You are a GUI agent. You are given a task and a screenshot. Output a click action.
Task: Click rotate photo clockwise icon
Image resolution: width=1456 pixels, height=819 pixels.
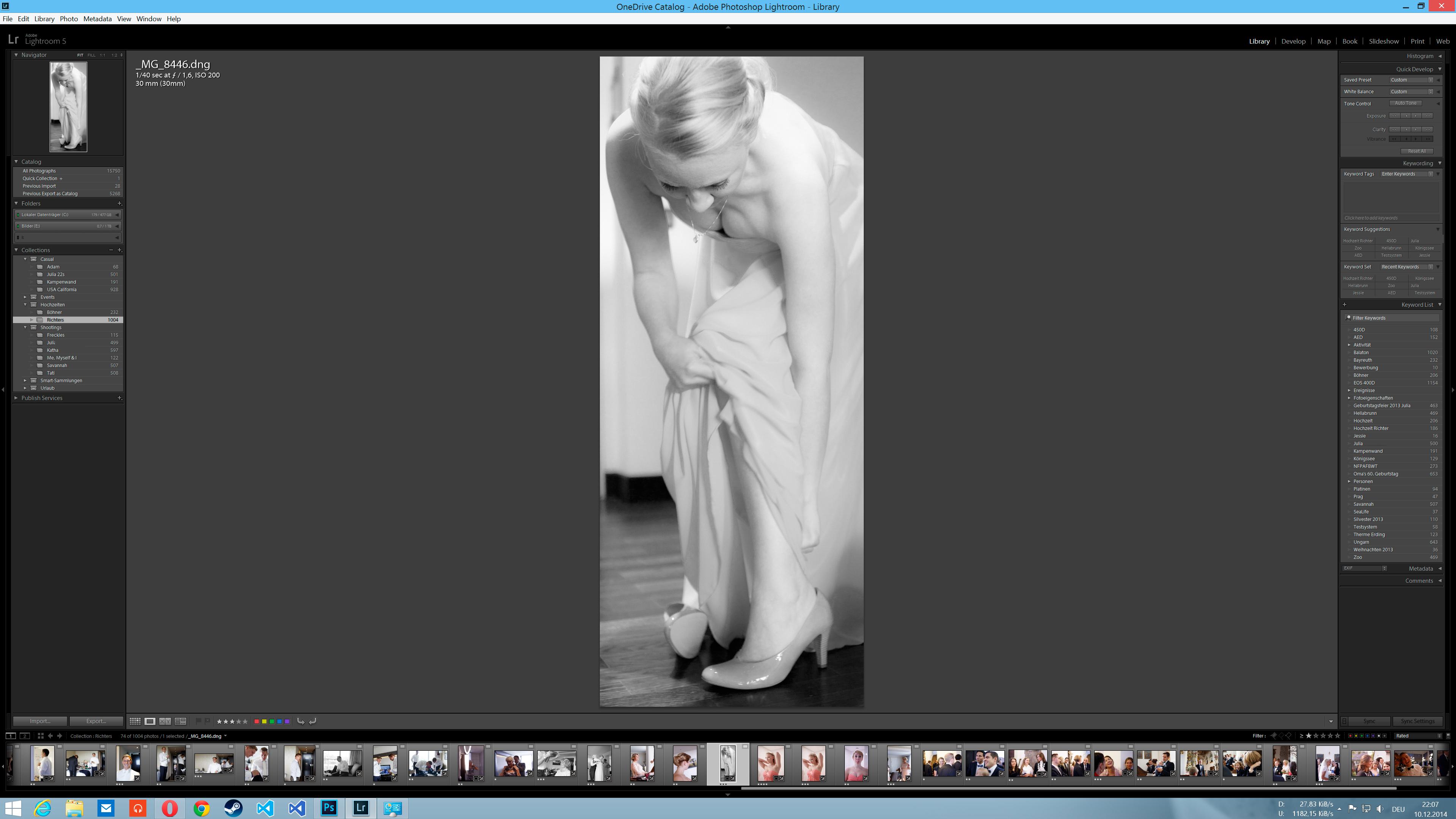(x=313, y=721)
